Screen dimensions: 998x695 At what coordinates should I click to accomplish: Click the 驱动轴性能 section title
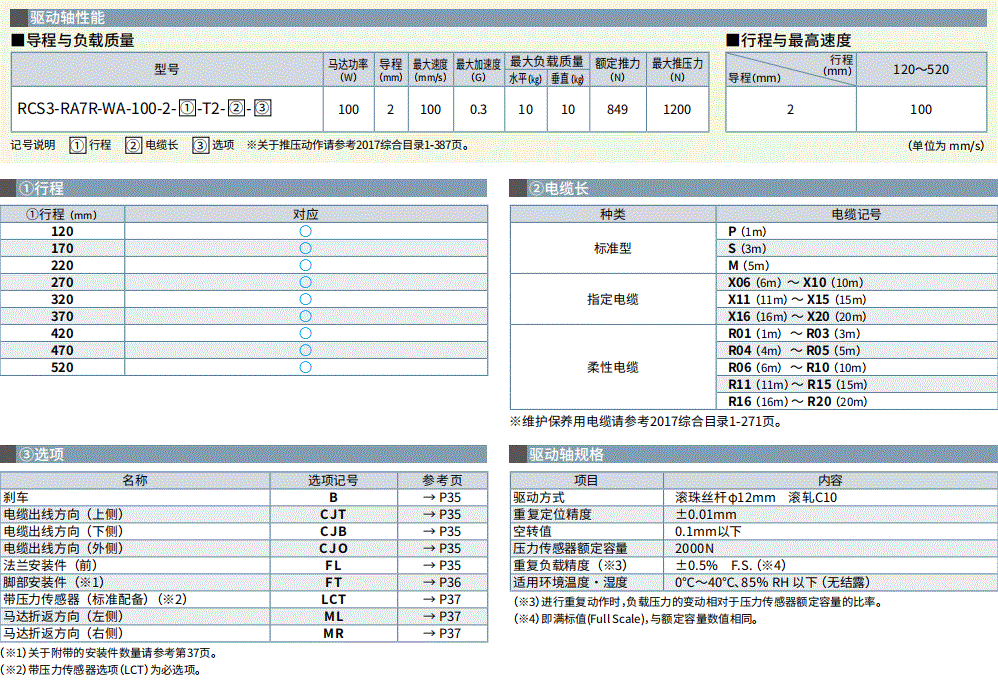click(x=67, y=18)
